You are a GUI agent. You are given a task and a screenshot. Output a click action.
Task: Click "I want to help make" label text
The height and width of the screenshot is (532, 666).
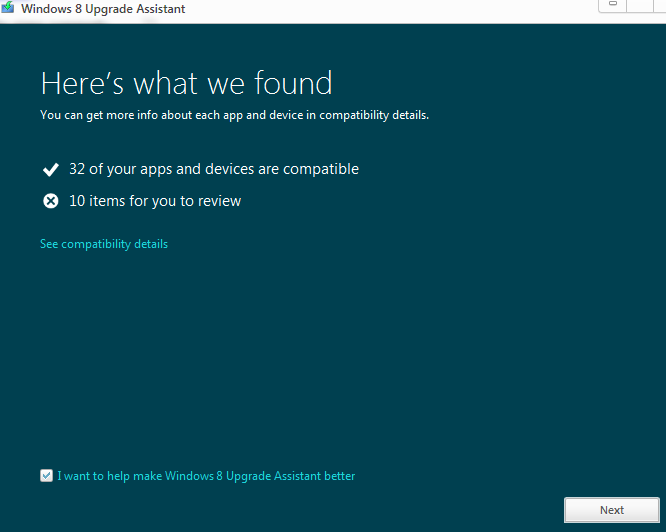coord(206,476)
